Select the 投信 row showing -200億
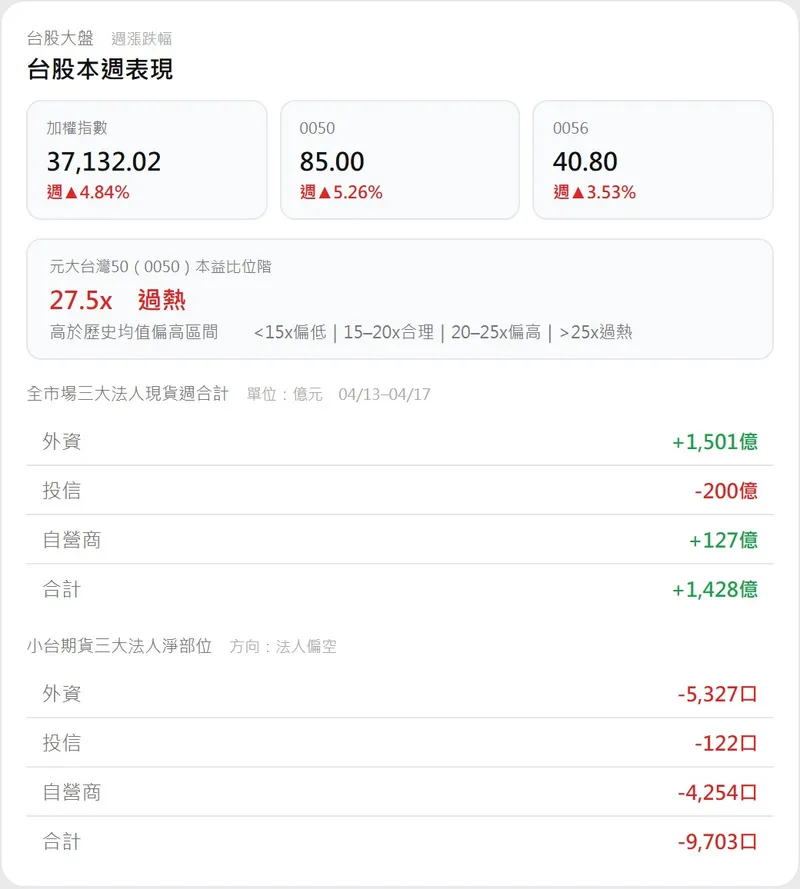The height and width of the screenshot is (889, 800). 400,490
